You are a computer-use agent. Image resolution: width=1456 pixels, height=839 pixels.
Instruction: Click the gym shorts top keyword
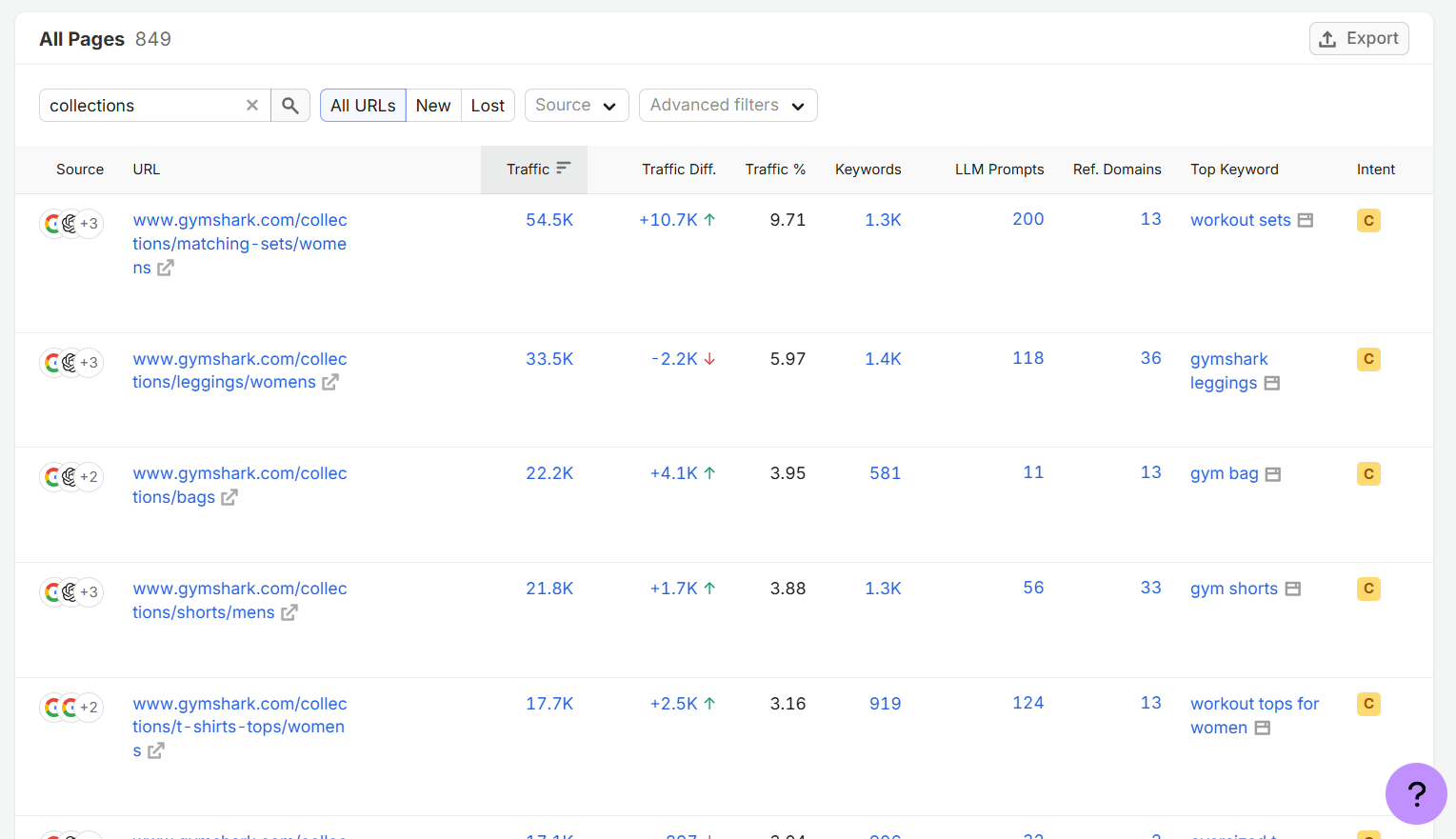pyautogui.click(x=1234, y=589)
